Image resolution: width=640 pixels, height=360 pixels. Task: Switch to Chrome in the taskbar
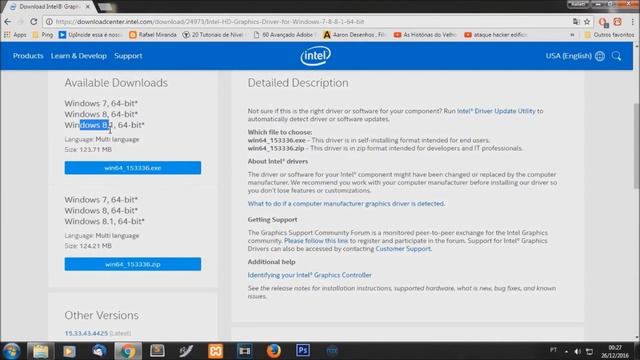127,351
